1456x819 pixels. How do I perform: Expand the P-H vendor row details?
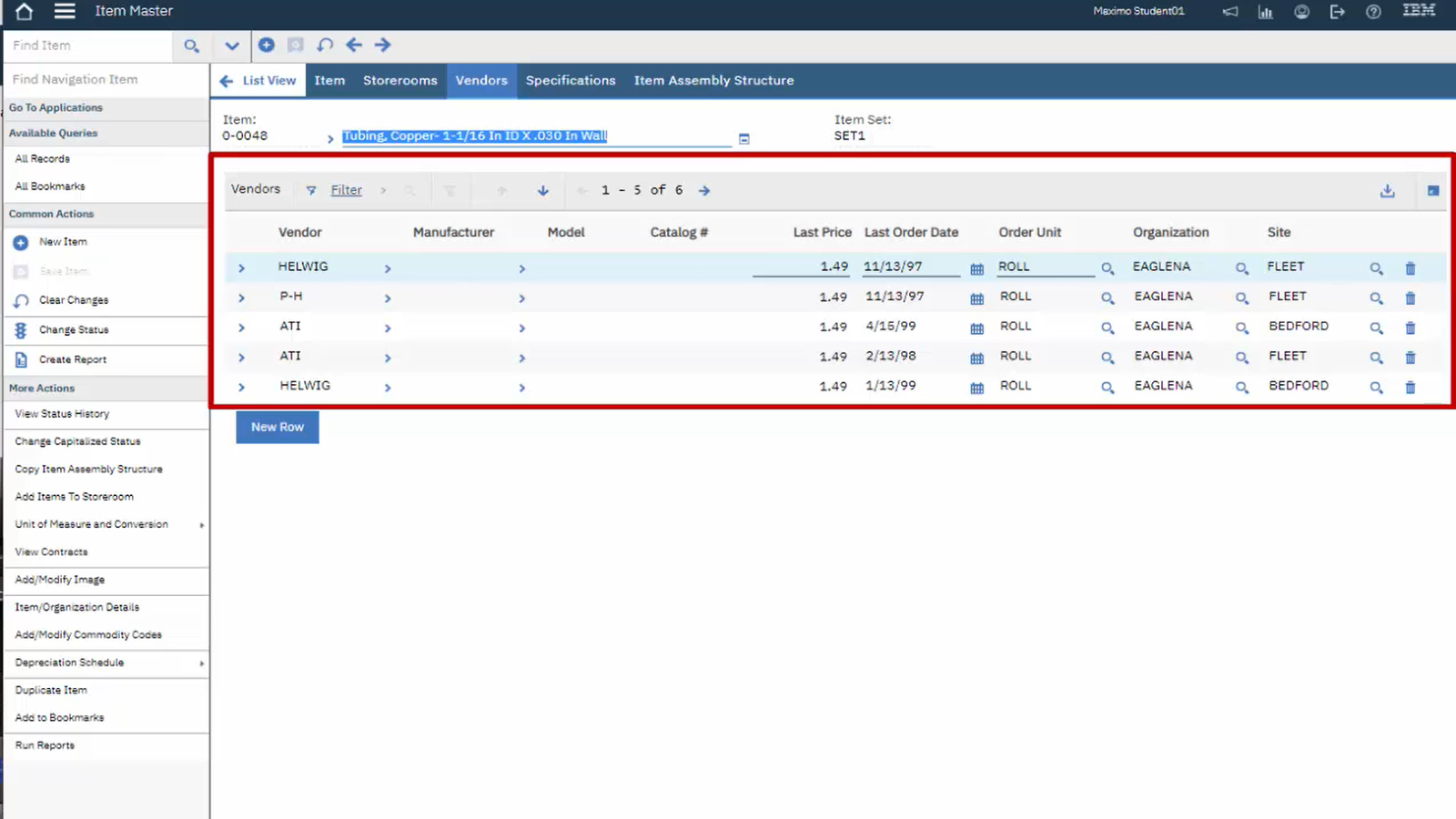(x=240, y=298)
